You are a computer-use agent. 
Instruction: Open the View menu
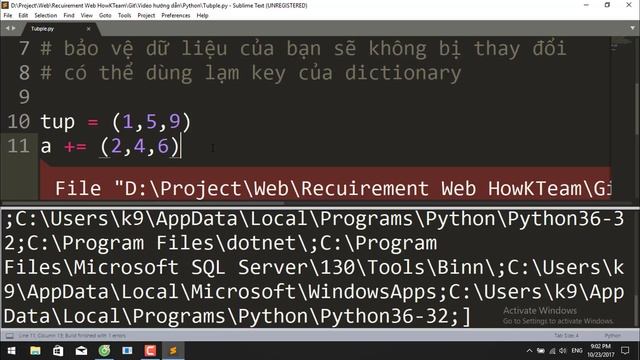point(87,16)
